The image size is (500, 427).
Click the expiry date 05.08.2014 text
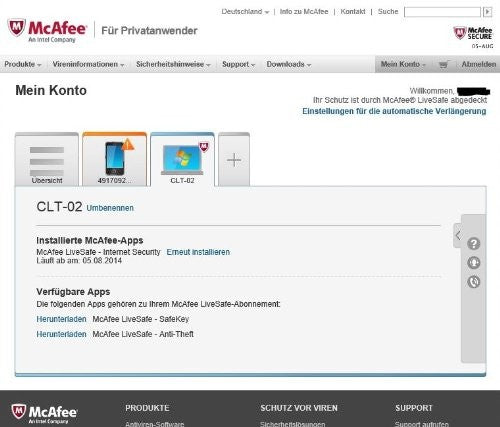click(102, 261)
